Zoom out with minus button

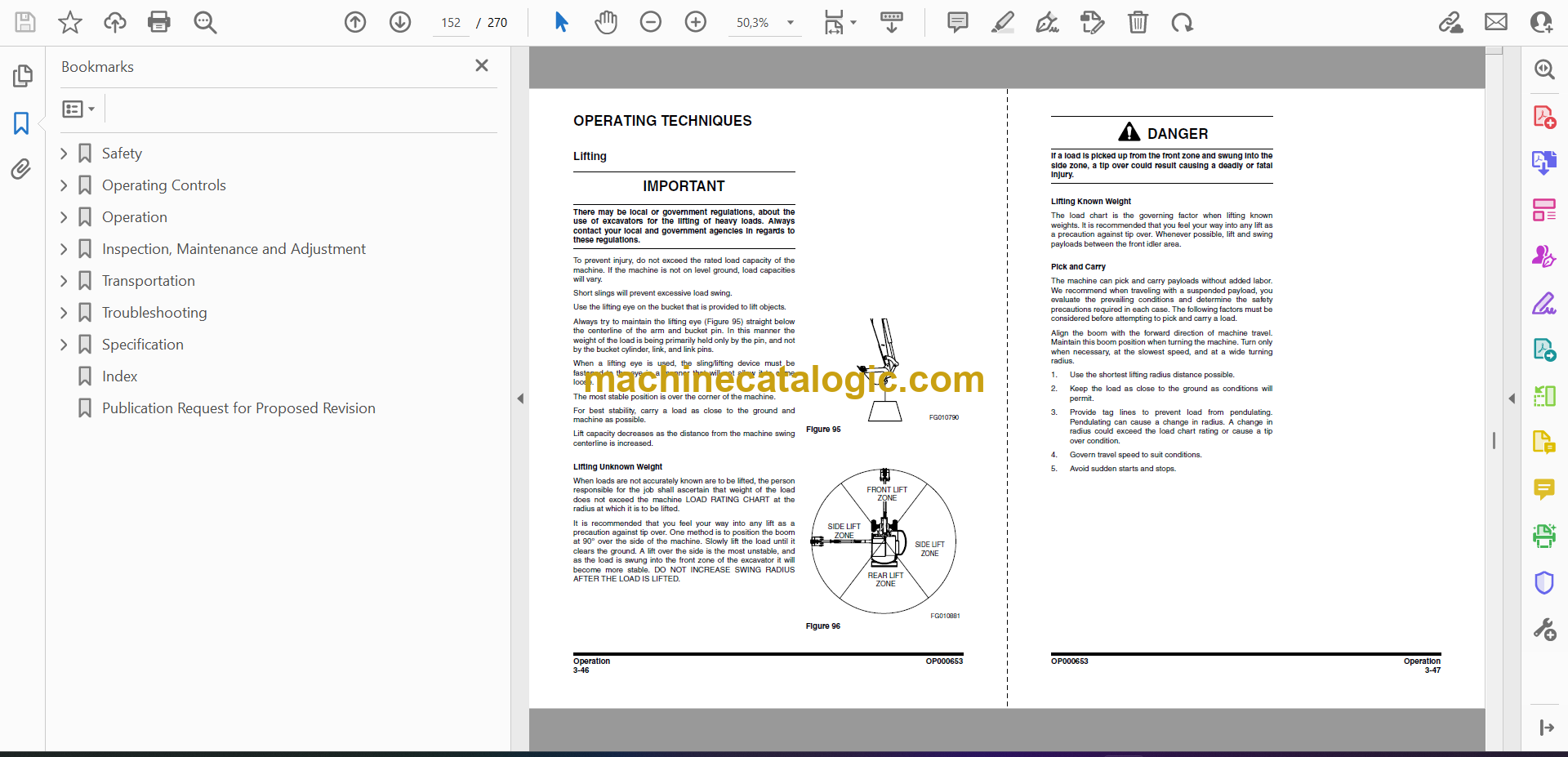pyautogui.click(x=651, y=22)
